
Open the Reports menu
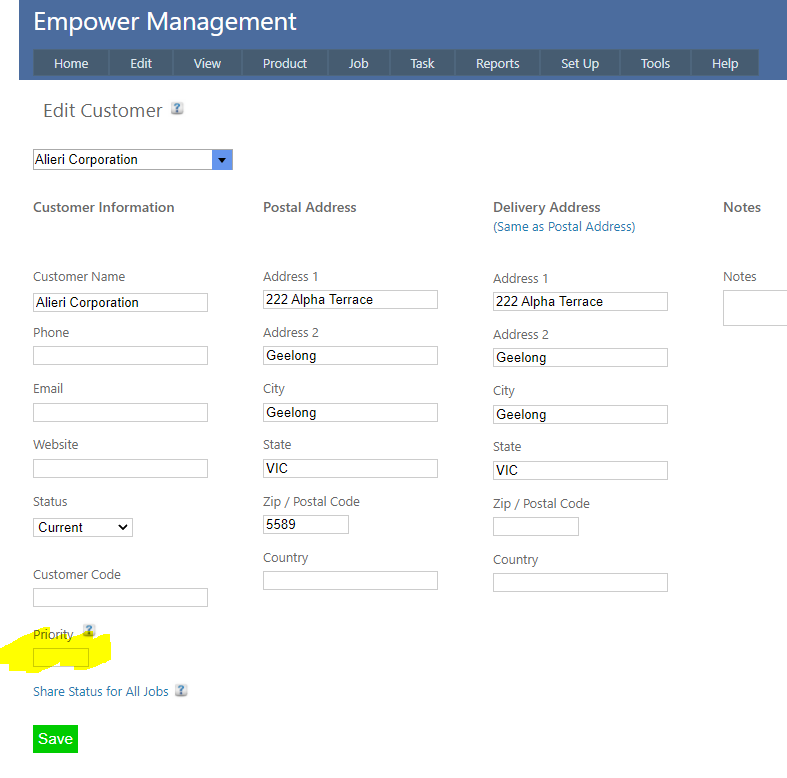pos(497,63)
